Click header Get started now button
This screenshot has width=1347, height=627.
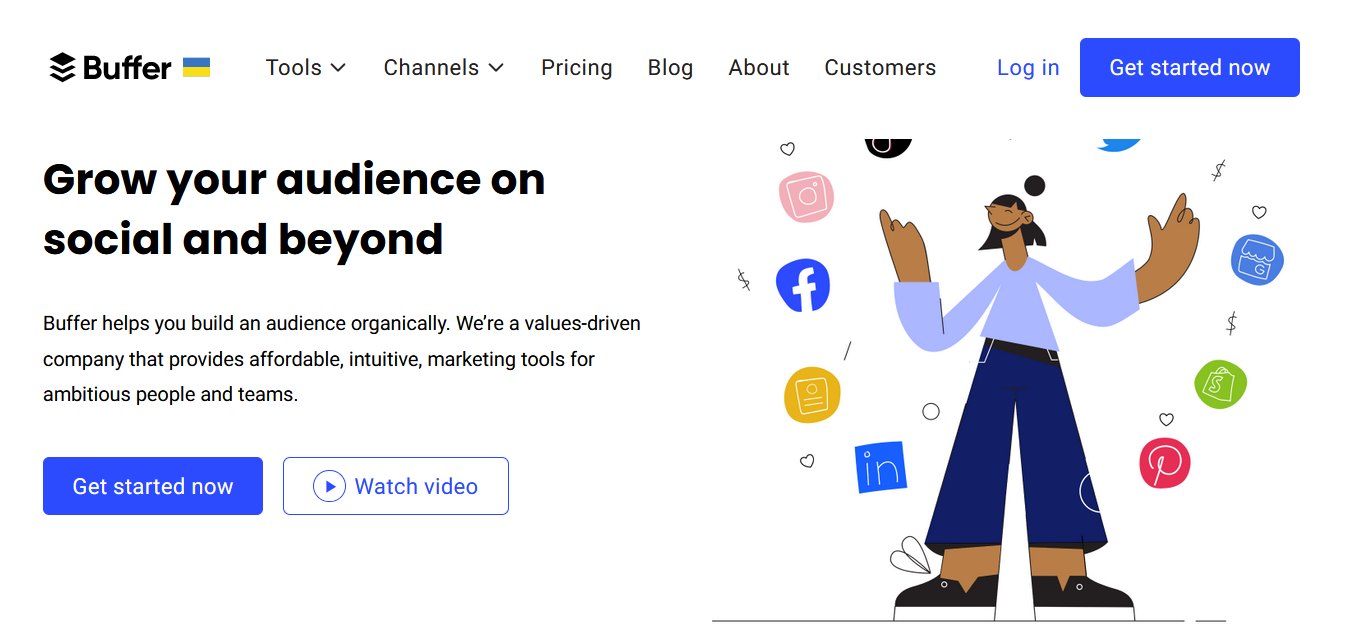(1190, 68)
